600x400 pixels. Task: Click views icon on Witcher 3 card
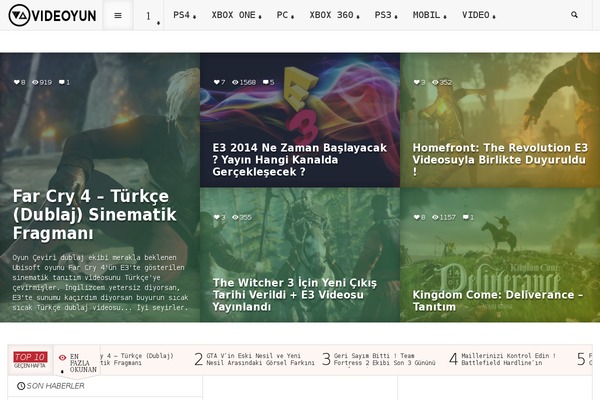235,217
